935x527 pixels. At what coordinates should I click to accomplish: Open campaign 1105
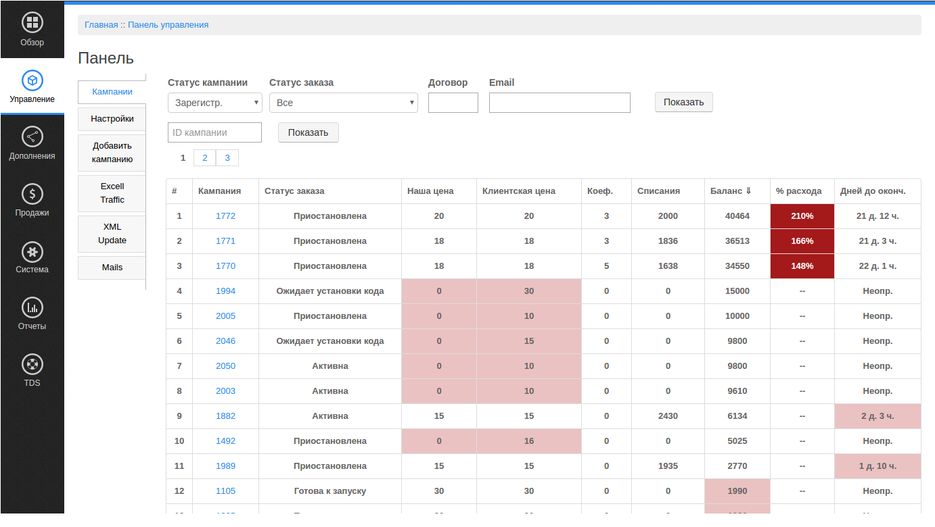tap(225, 491)
